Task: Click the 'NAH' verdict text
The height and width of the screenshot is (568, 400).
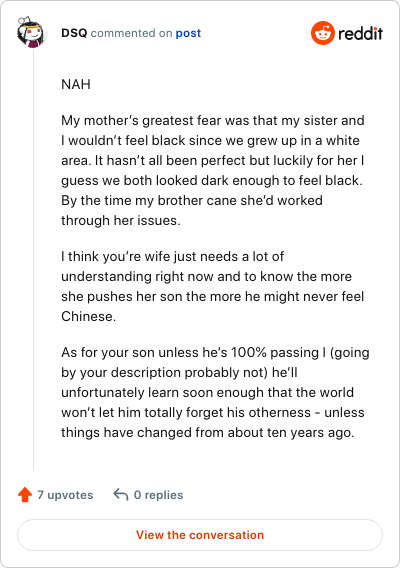Action: 76,84
